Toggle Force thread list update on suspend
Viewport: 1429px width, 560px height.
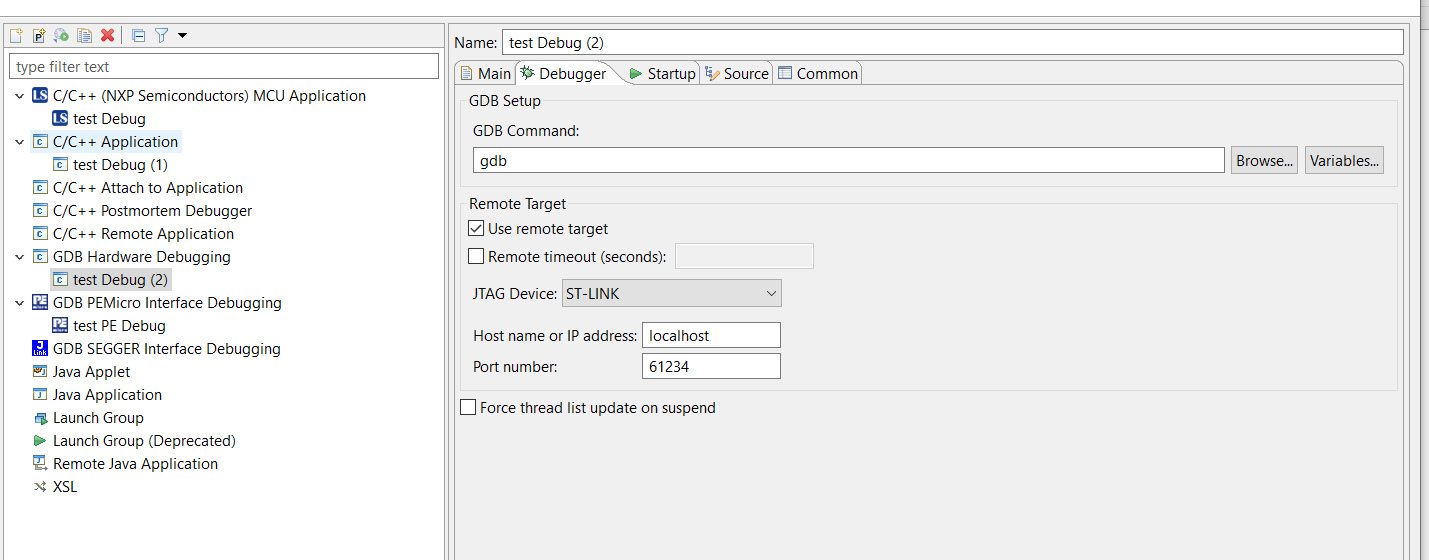pyautogui.click(x=468, y=408)
